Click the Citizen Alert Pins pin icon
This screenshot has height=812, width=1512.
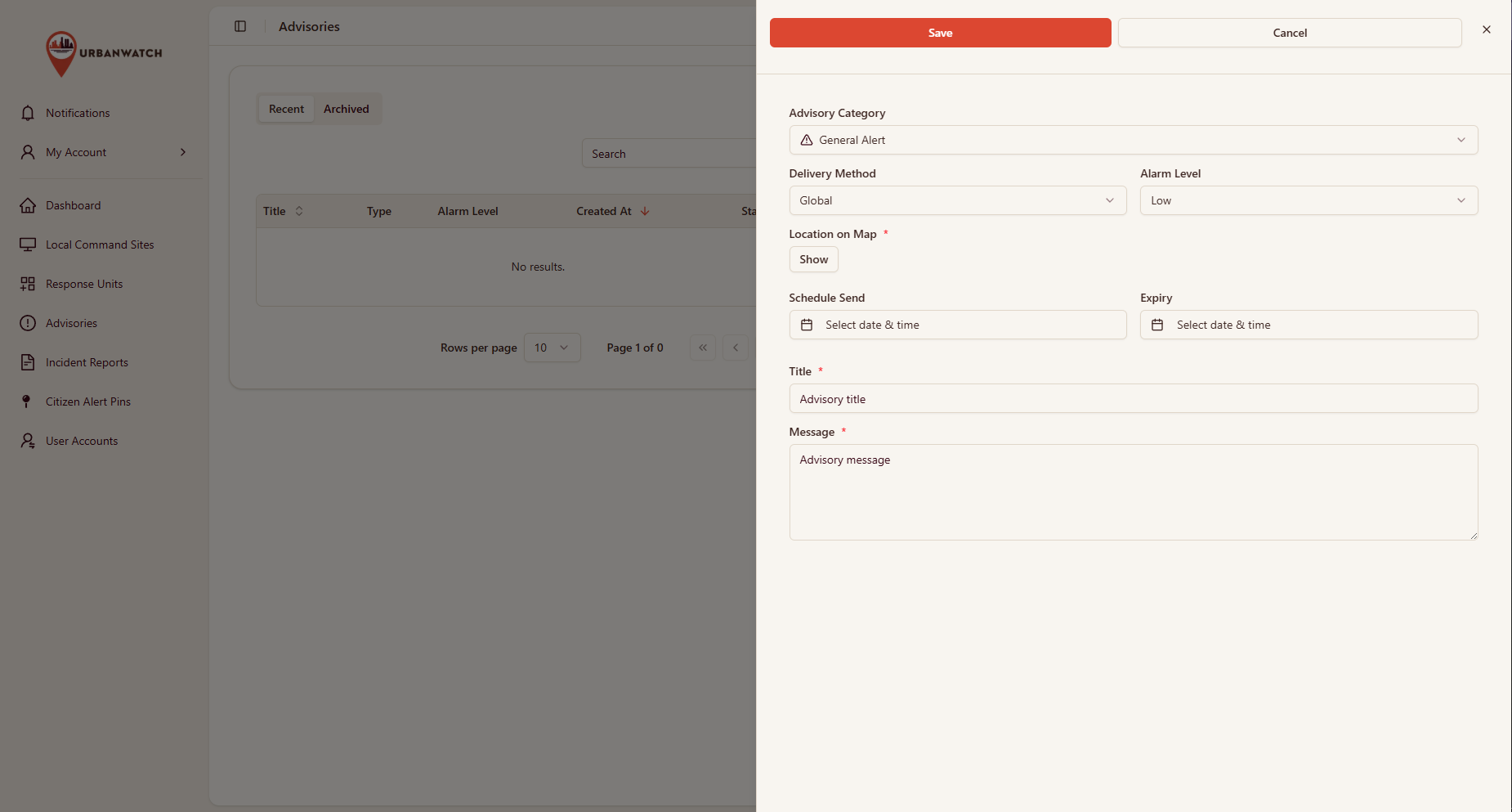coord(26,402)
